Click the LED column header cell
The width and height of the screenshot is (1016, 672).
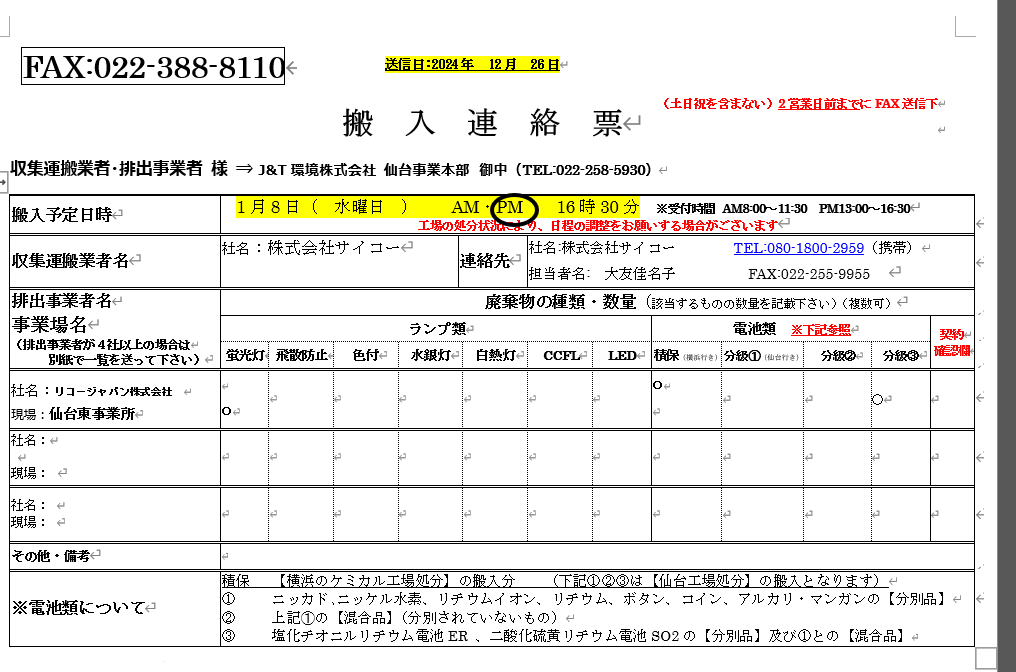(621, 355)
